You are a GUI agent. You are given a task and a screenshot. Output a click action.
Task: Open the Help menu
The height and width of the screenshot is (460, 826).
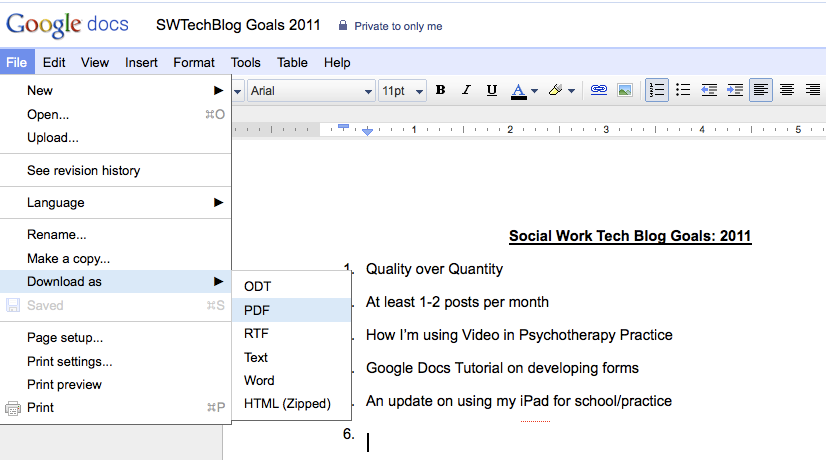click(337, 62)
